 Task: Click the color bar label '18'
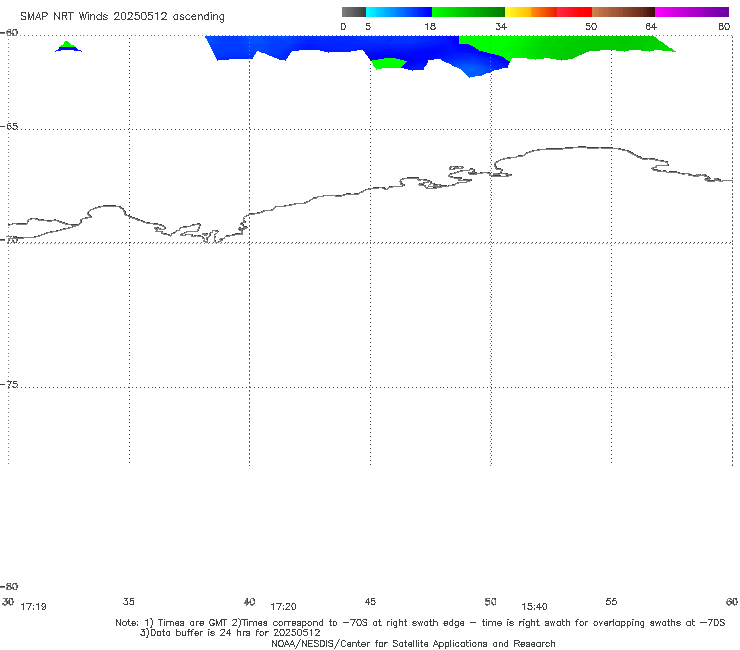click(430, 26)
